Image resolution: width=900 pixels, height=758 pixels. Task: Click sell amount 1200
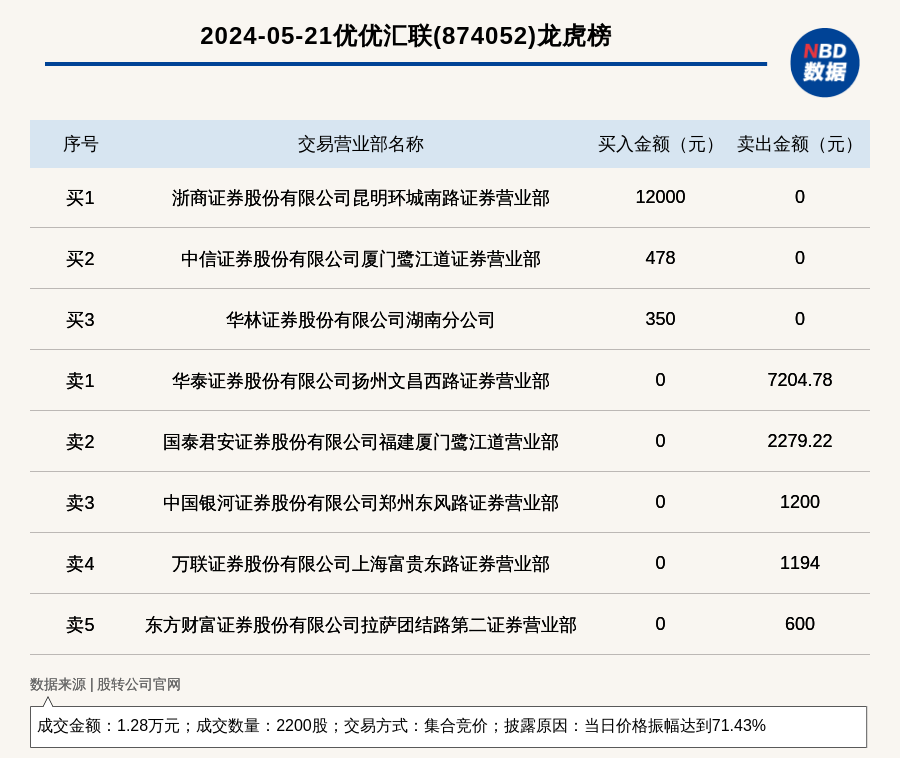pos(800,502)
